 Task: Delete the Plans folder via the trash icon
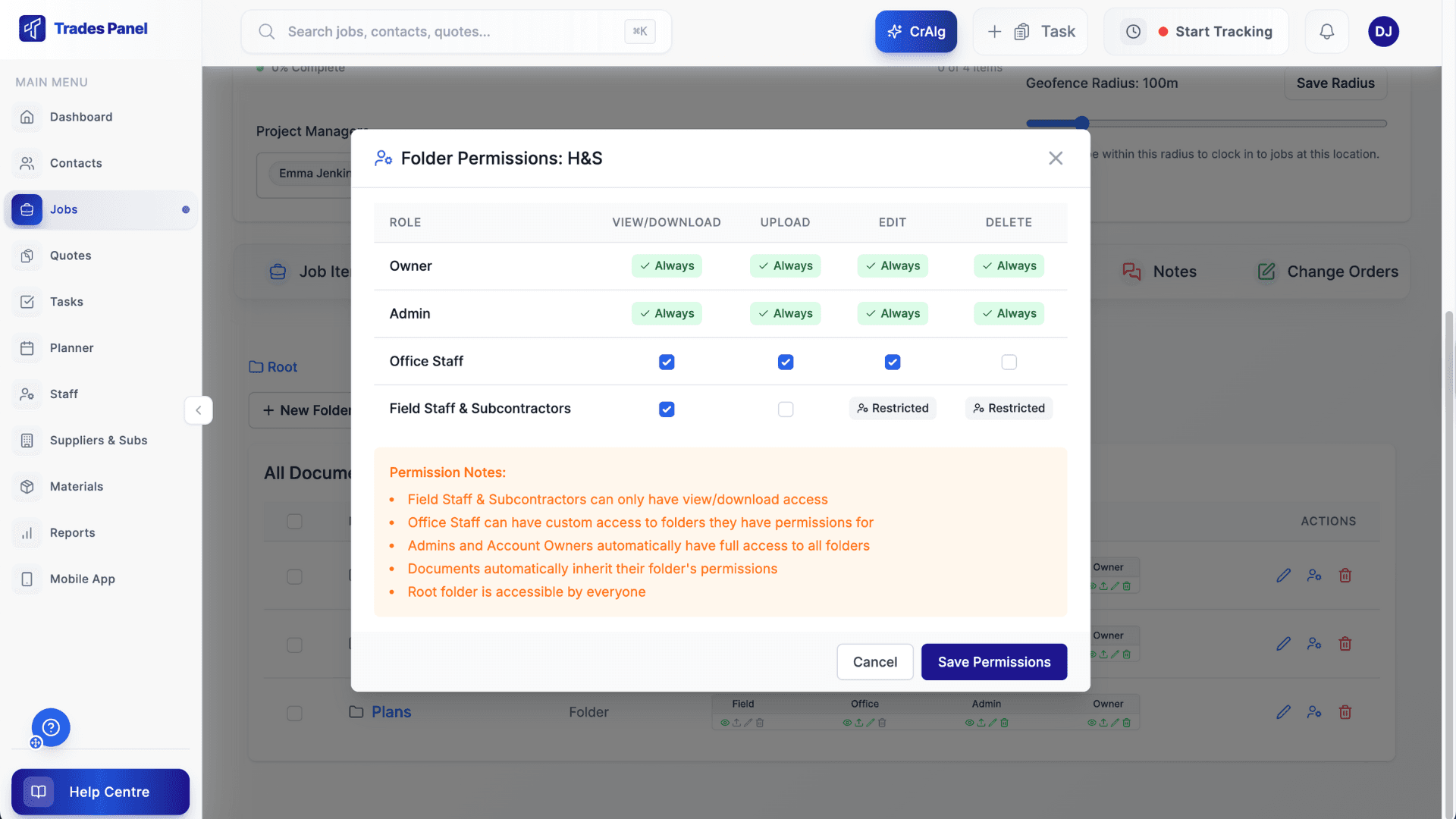tap(1345, 711)
